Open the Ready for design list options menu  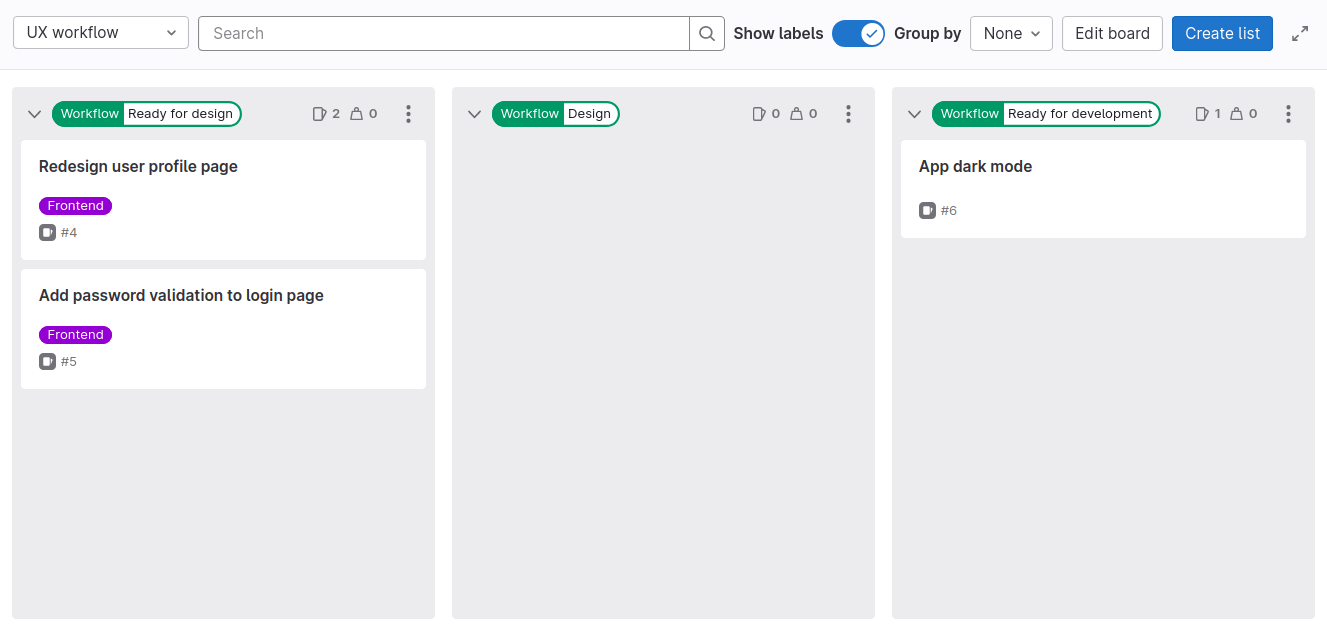408,114
